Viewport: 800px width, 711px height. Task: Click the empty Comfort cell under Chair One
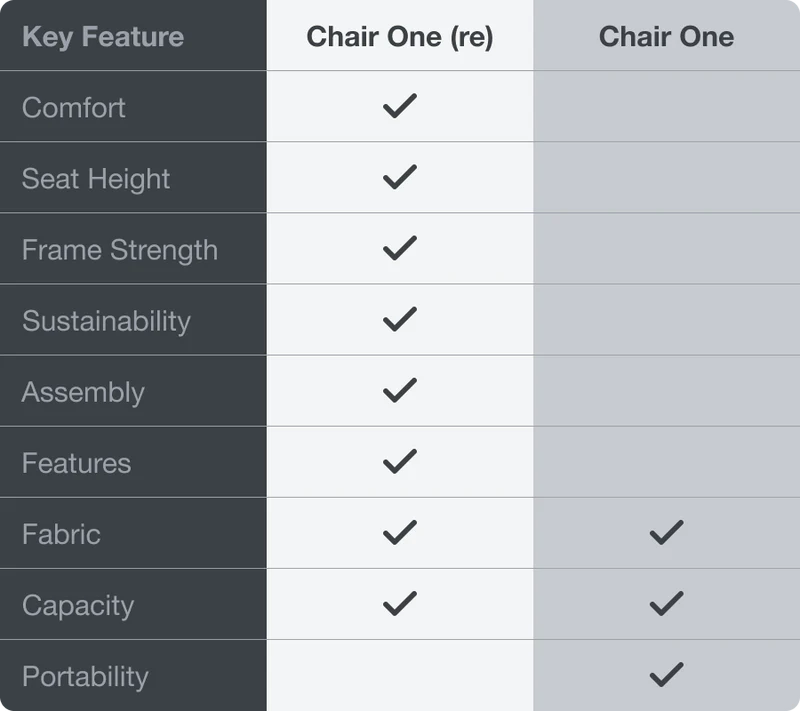(666, 106)
